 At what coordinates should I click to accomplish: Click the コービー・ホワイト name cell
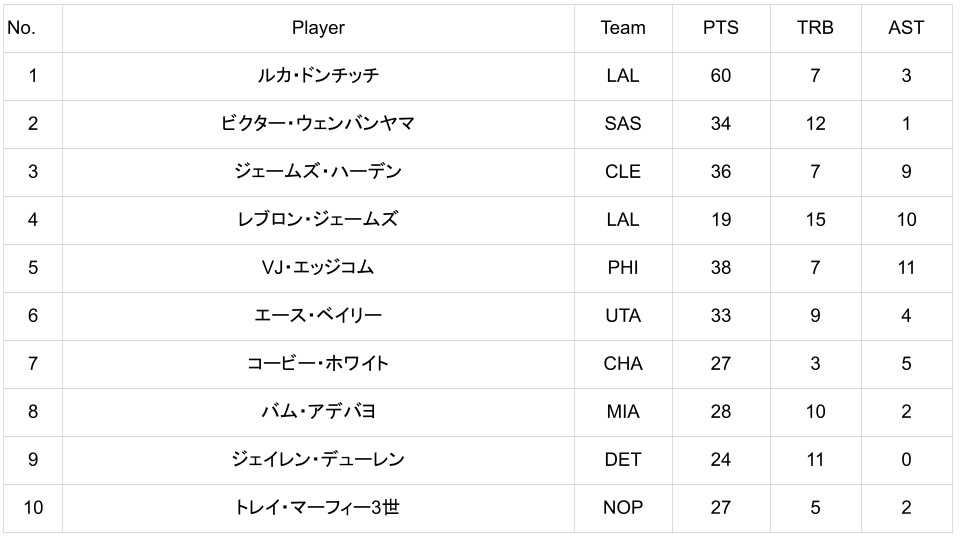[x=318, y=364]
